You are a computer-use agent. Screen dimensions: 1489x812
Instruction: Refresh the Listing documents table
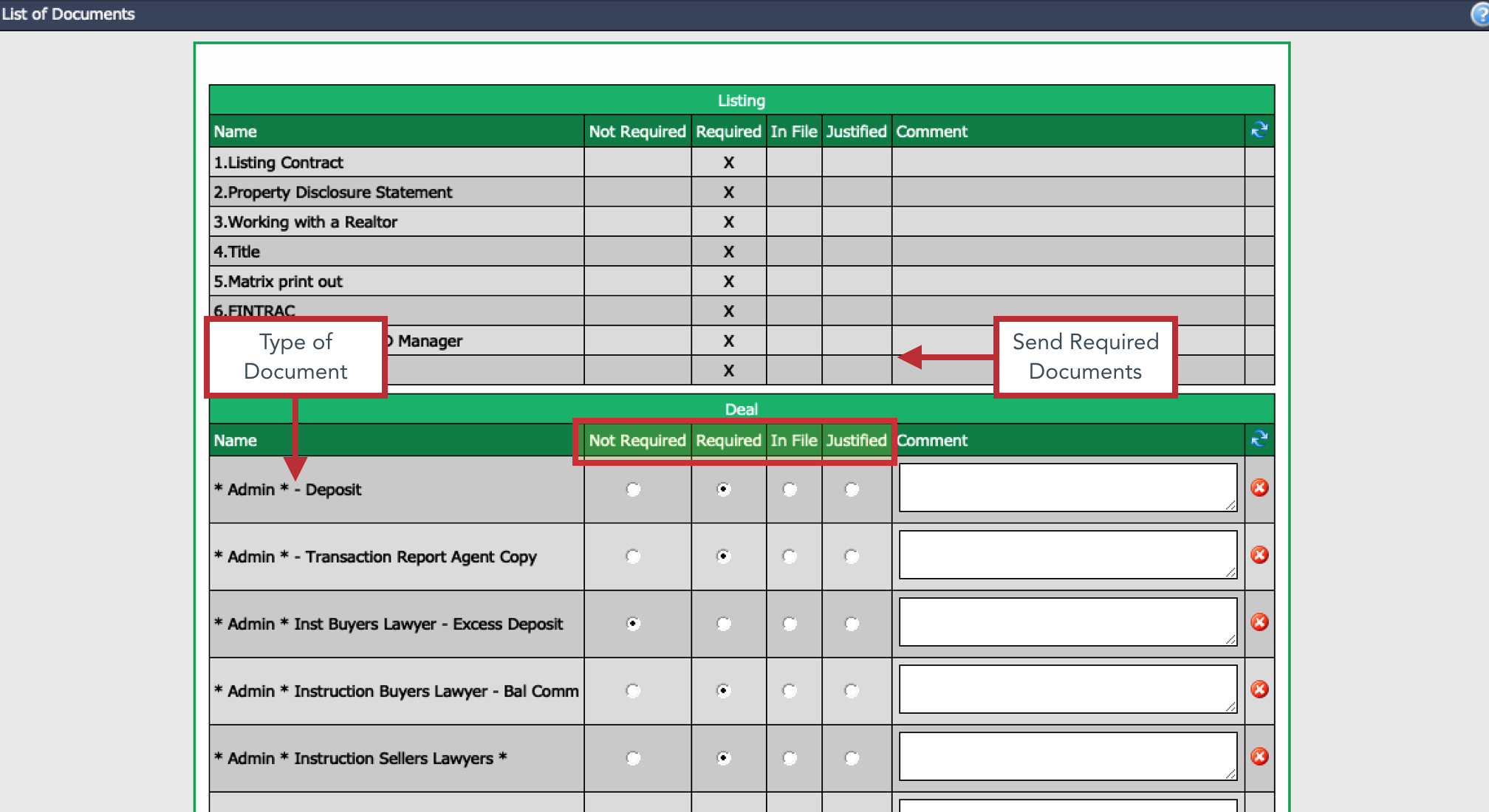[1259, 131]
